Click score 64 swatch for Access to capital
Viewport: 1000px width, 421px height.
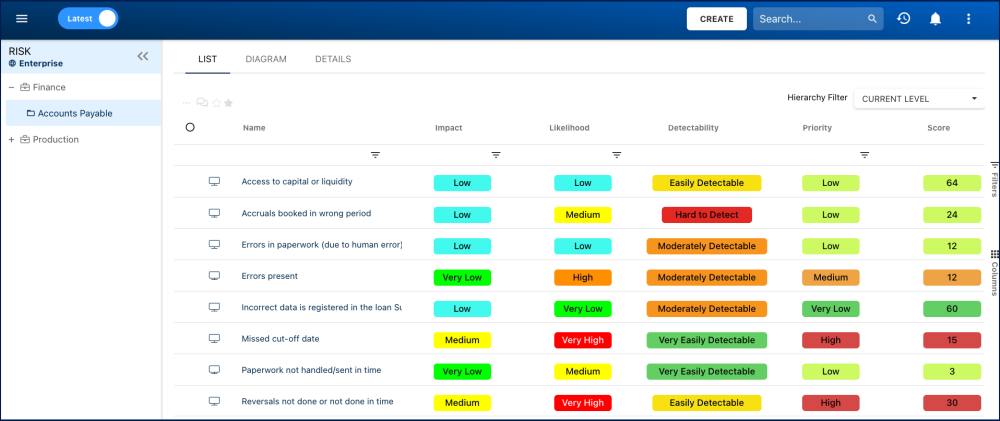point(952,183)
